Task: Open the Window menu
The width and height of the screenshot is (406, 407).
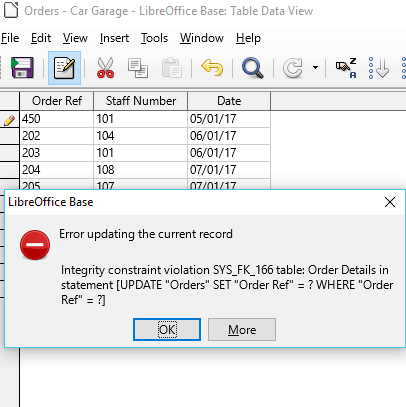Action: [x=202, y=38]
